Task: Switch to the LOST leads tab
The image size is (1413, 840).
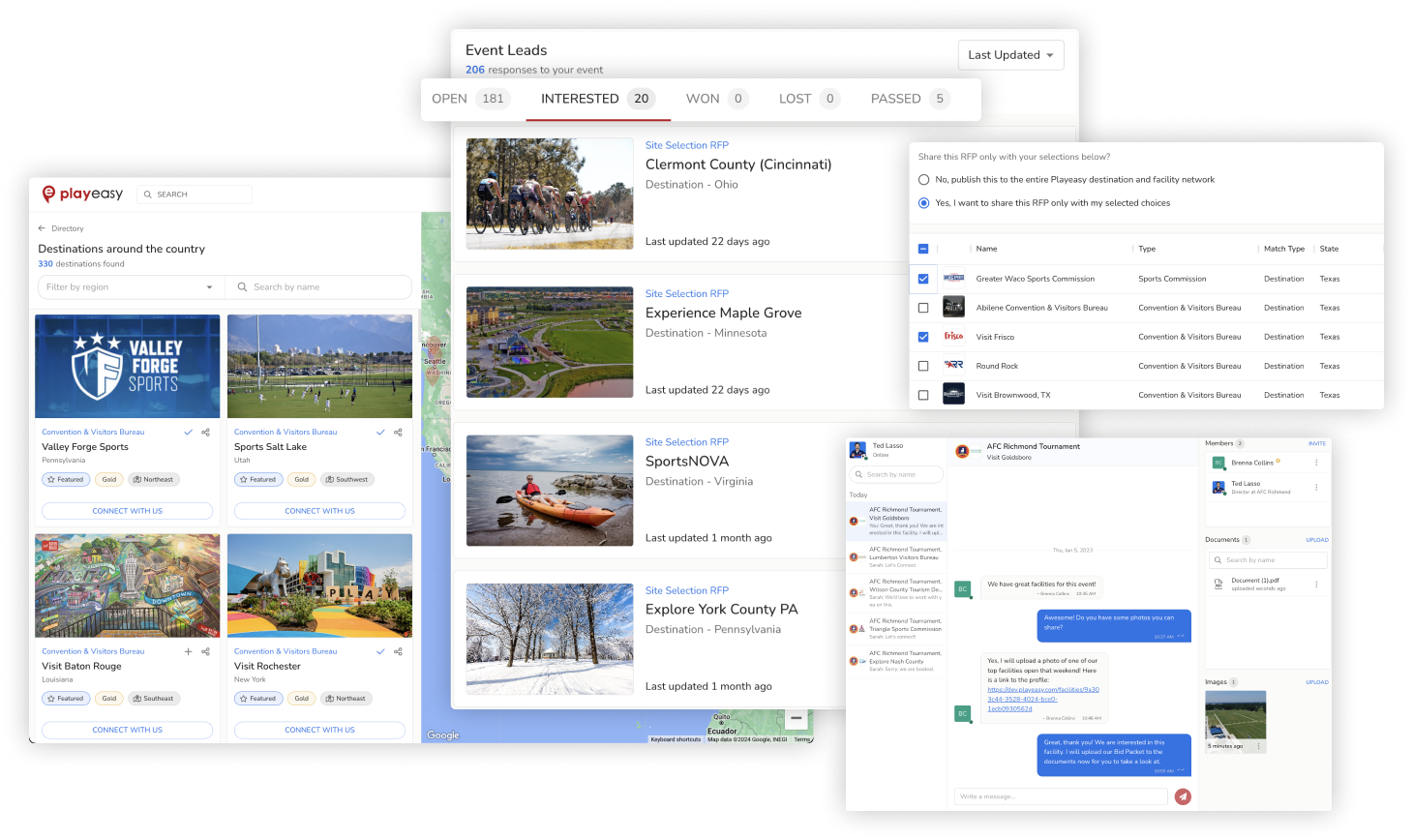Action: click(809, 99)
